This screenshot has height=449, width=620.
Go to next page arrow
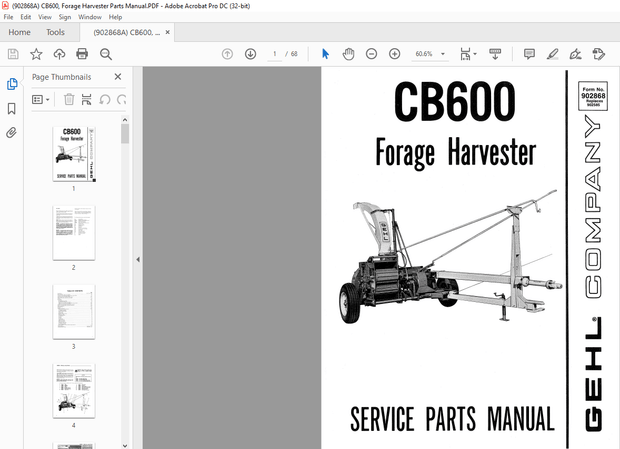(x=250, y=54)
